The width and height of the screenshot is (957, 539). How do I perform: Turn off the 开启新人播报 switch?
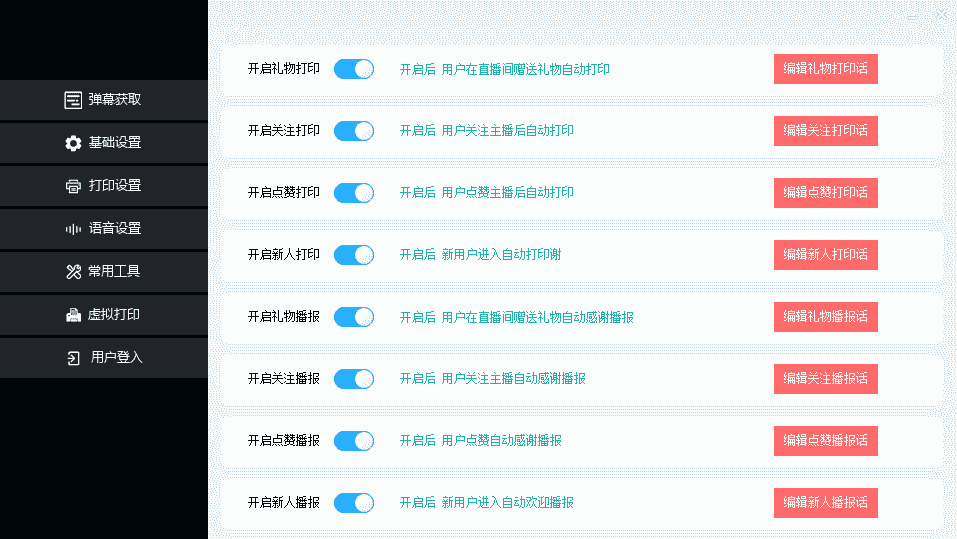coord(353,503)
